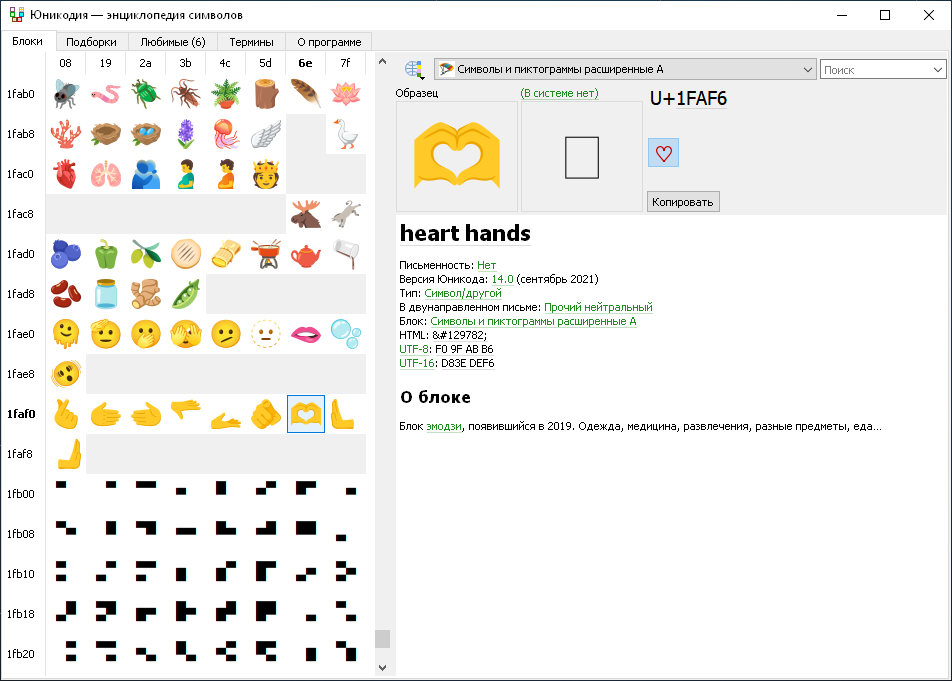
Task: Select the green bell pepper emoji
Action: 106,254
